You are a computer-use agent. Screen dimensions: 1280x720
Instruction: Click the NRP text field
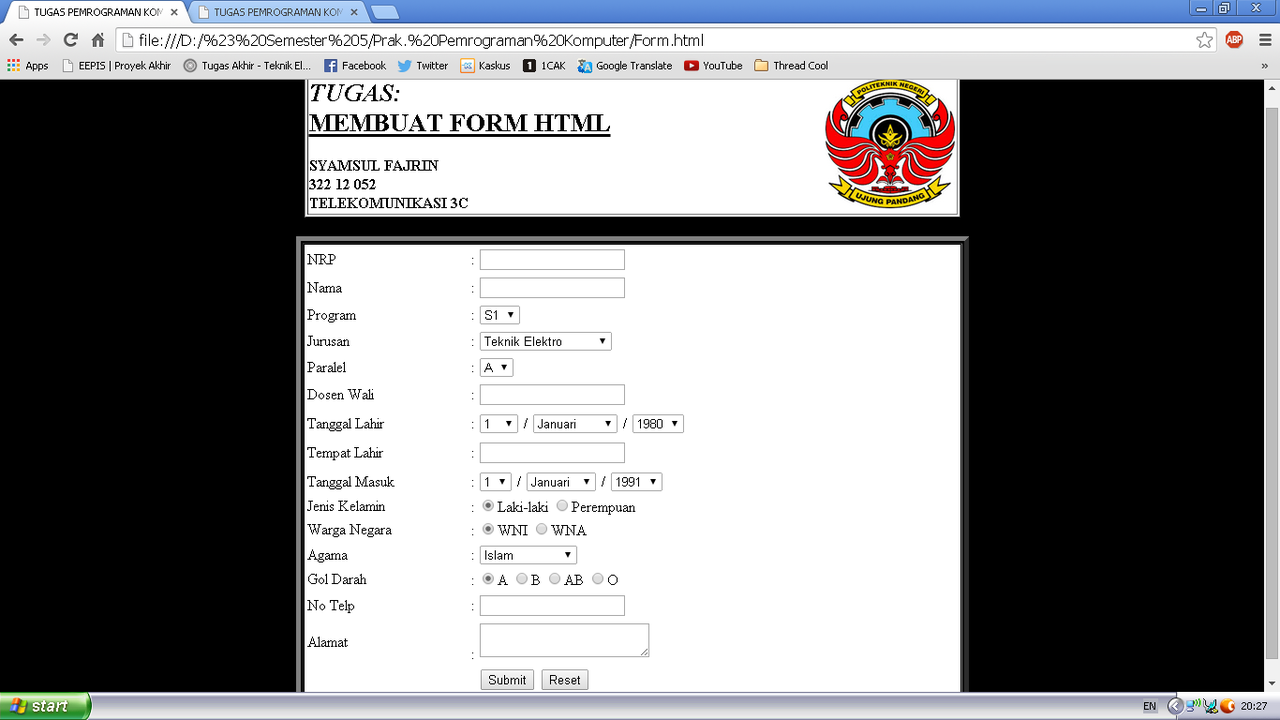pyautogui.click(x=552, y=260)
